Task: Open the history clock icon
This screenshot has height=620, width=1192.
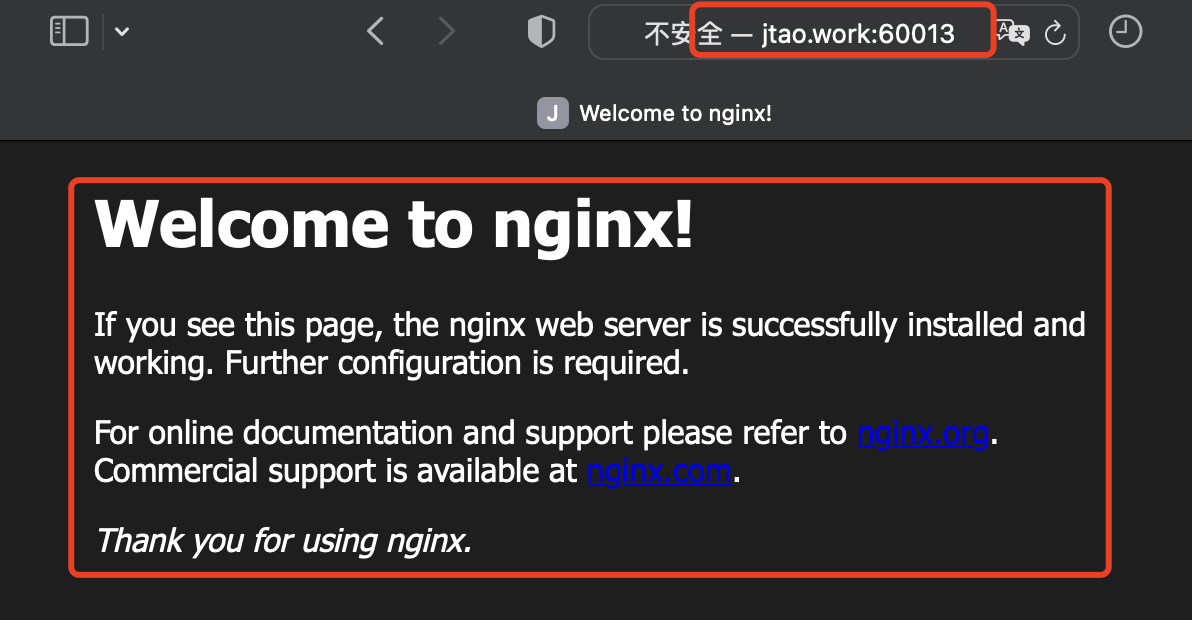Action: pyautogui.click(x=1125, y=32)
